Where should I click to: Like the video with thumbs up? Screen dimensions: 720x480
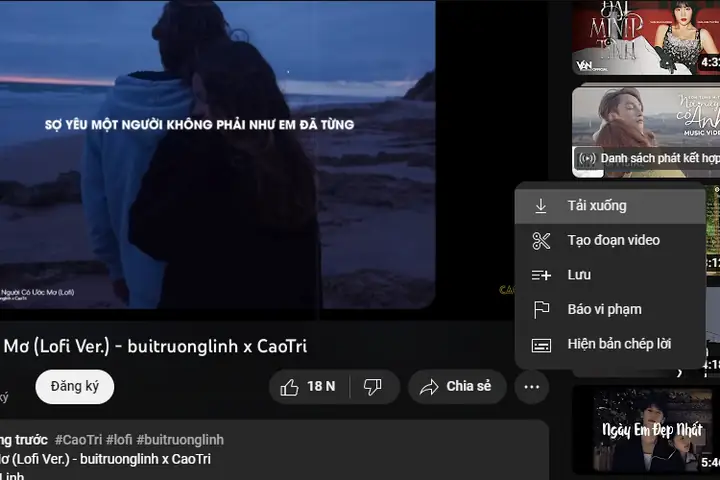tap(309, 387)
